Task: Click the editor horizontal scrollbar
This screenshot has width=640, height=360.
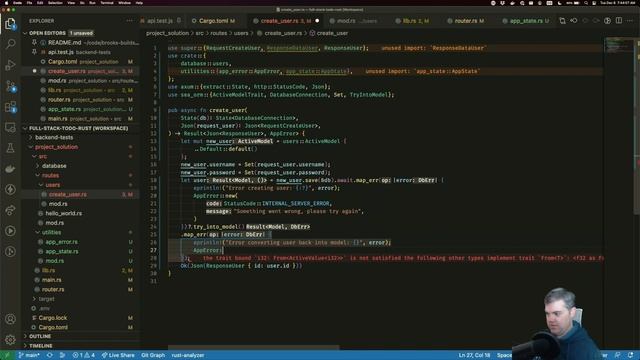Action: pyautogui.click(x=253, y=348)
